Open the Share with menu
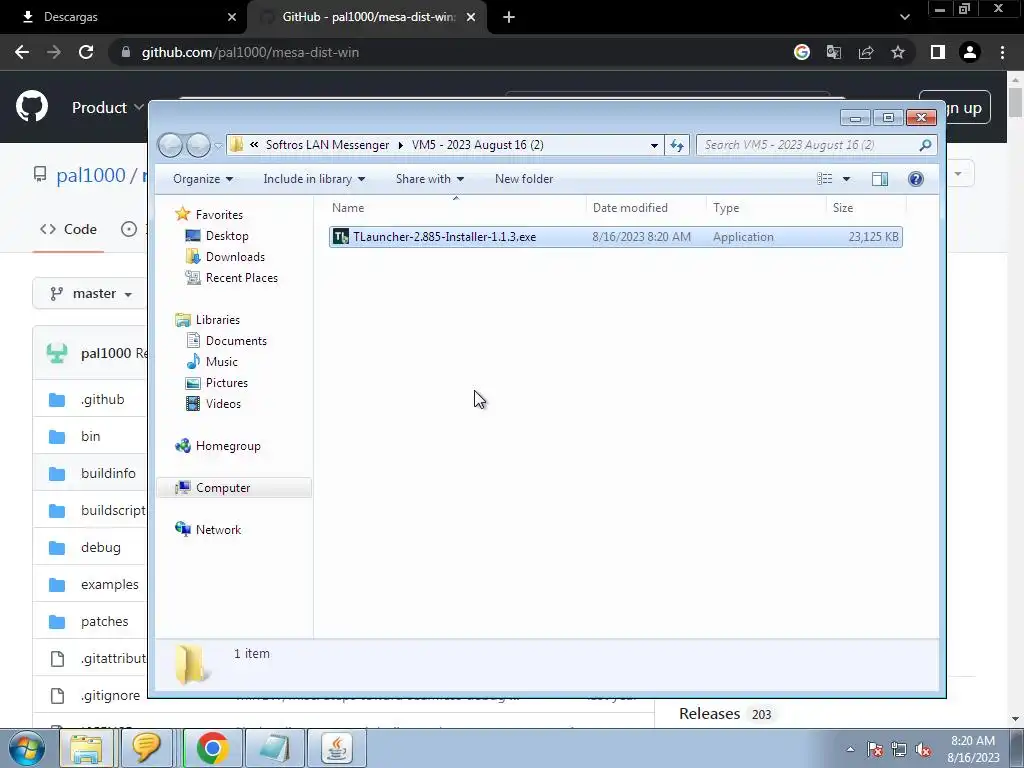The height and width of the screenshot is (768, 1024). click(x=430, y=179)
